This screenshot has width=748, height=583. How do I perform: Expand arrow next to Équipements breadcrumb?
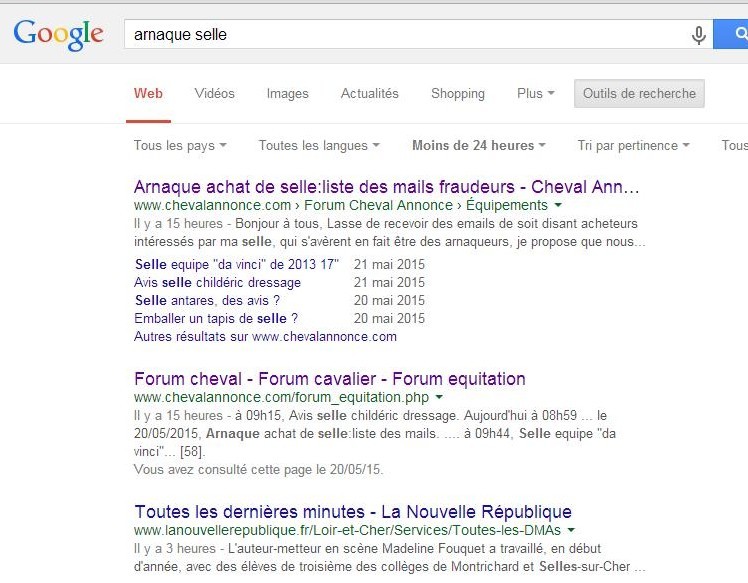558,206
